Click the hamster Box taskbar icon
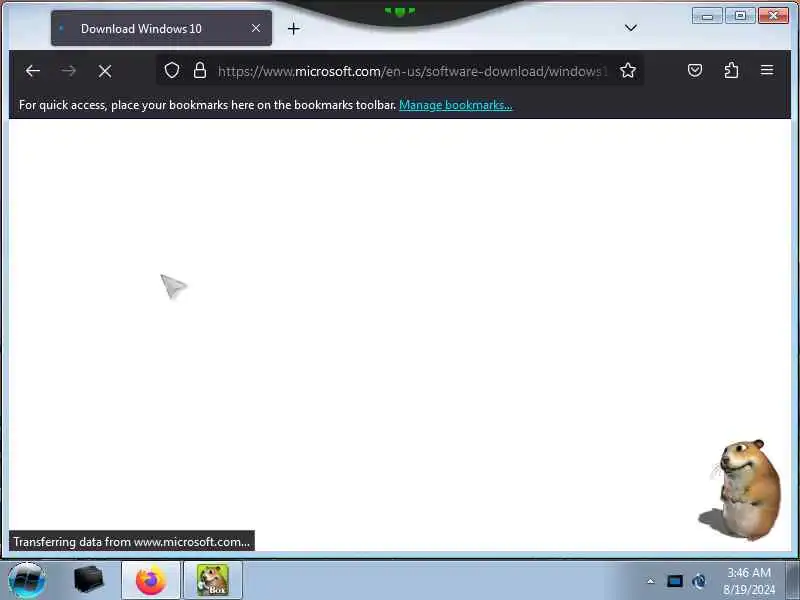This screenshot has width=800, height=600. (213, 581)
